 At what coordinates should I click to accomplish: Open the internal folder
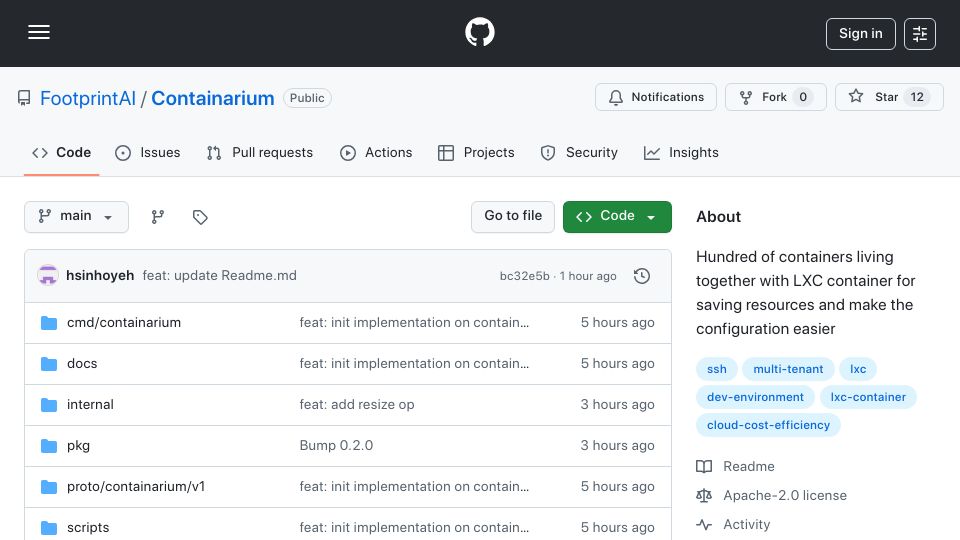coord(90,405)
